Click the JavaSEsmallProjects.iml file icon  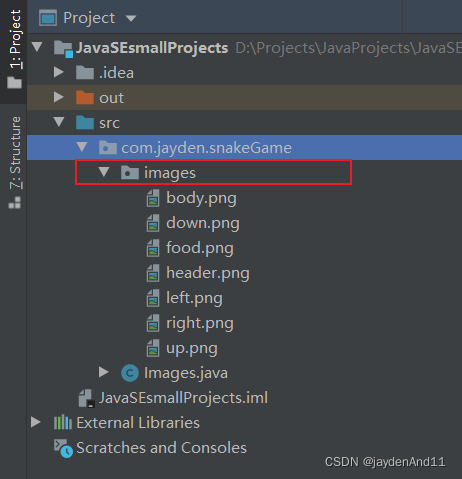(86, 398)
